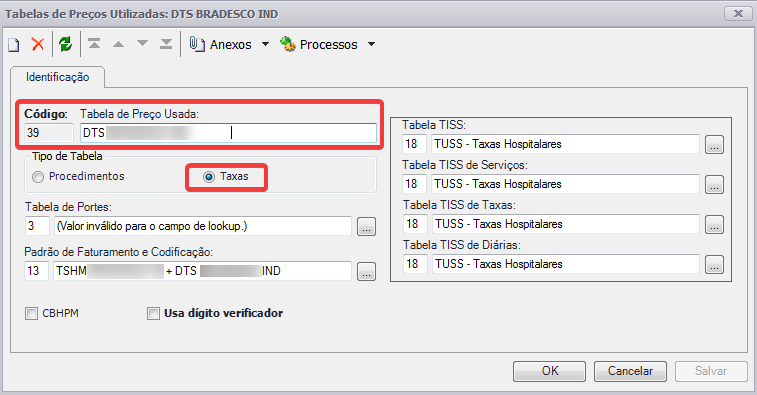Click the Tabela TISS de Serviços description field
Viewport: 757px width, 395px height.
(565, 184)
